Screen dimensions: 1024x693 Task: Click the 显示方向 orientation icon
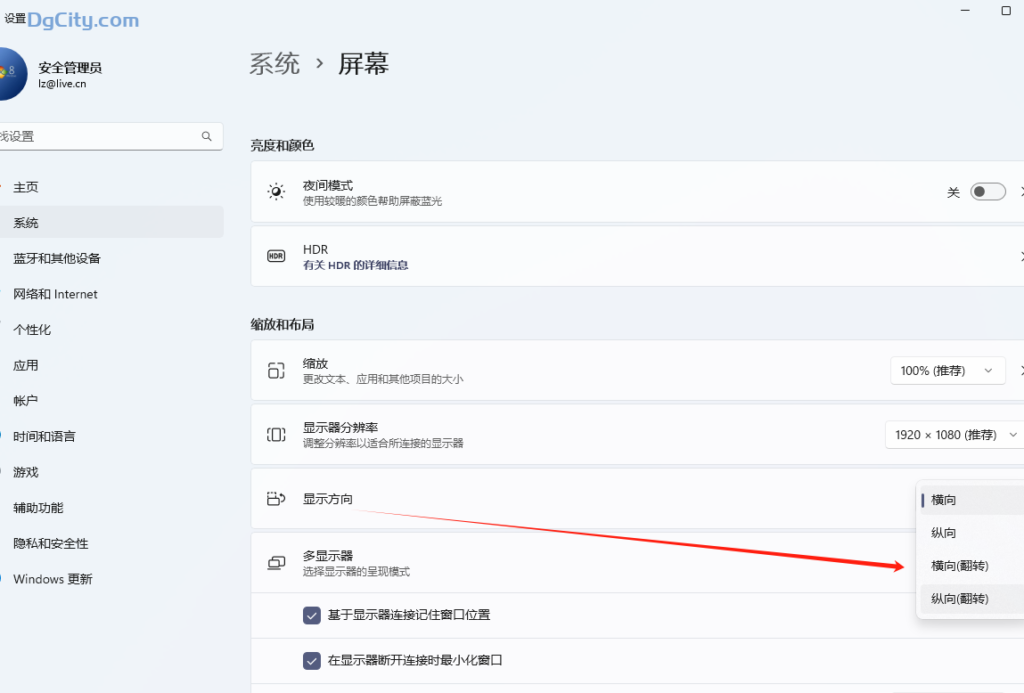(273, 498)
